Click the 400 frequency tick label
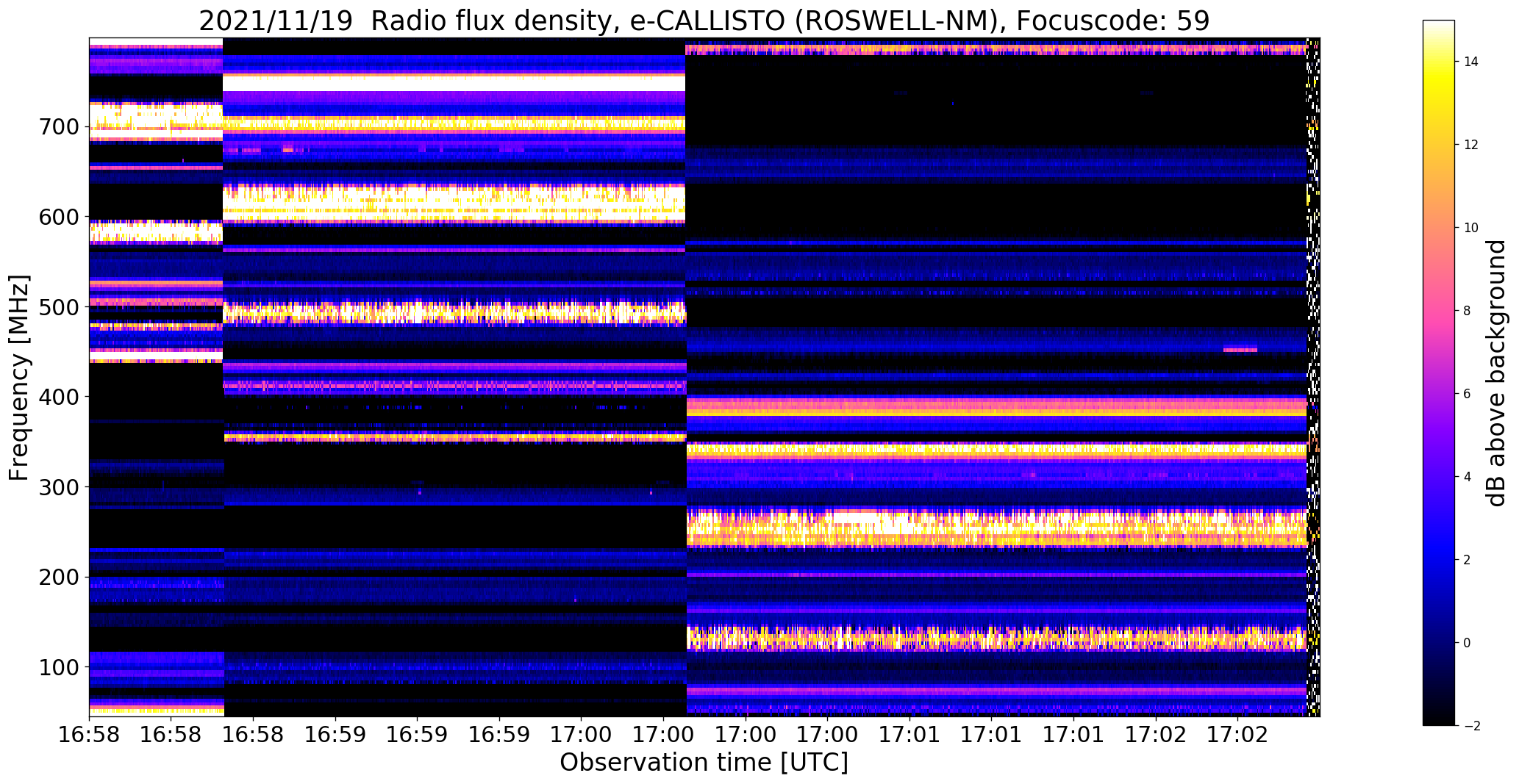The width and height of the screenshot is (1519, 784). point(57,398)
